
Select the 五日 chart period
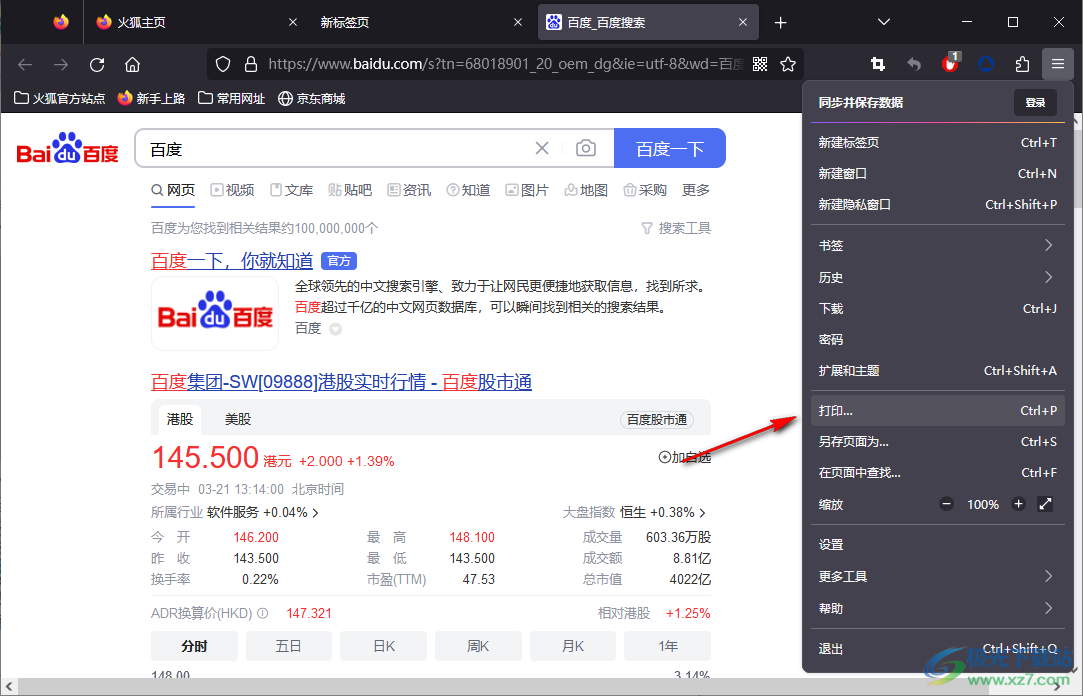pyautogui.click(x=289, y=646)
